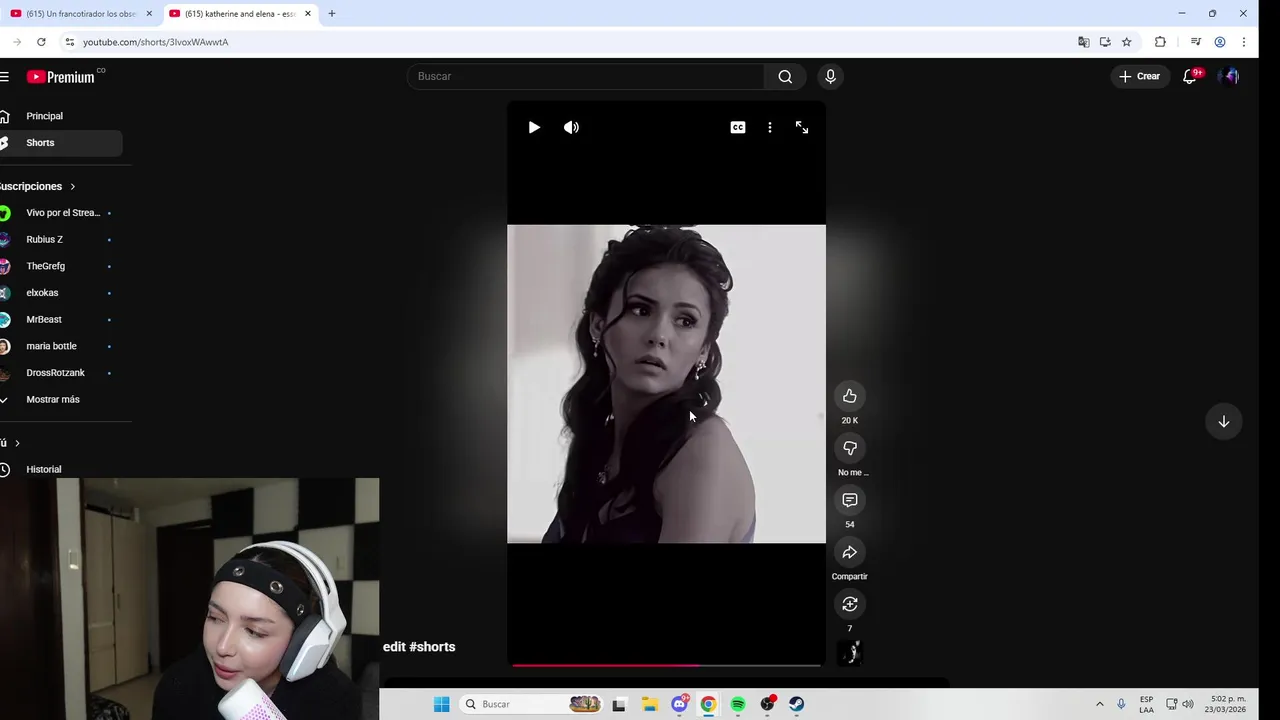Open TheGrefg channel
Viewport: 1280px width, 720px height.
[60, 266]
